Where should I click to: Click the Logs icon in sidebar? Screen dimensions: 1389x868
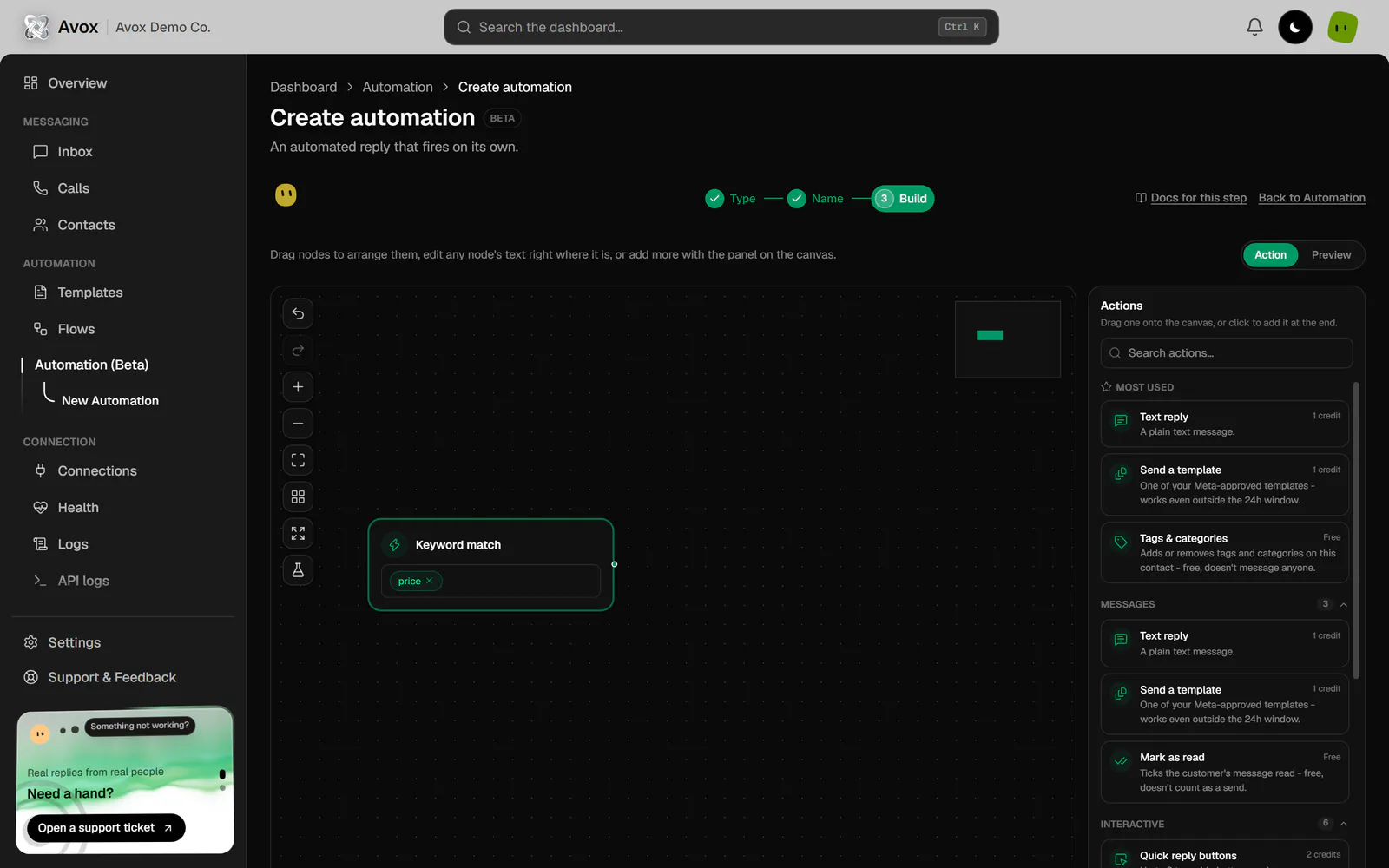point(40,544)
